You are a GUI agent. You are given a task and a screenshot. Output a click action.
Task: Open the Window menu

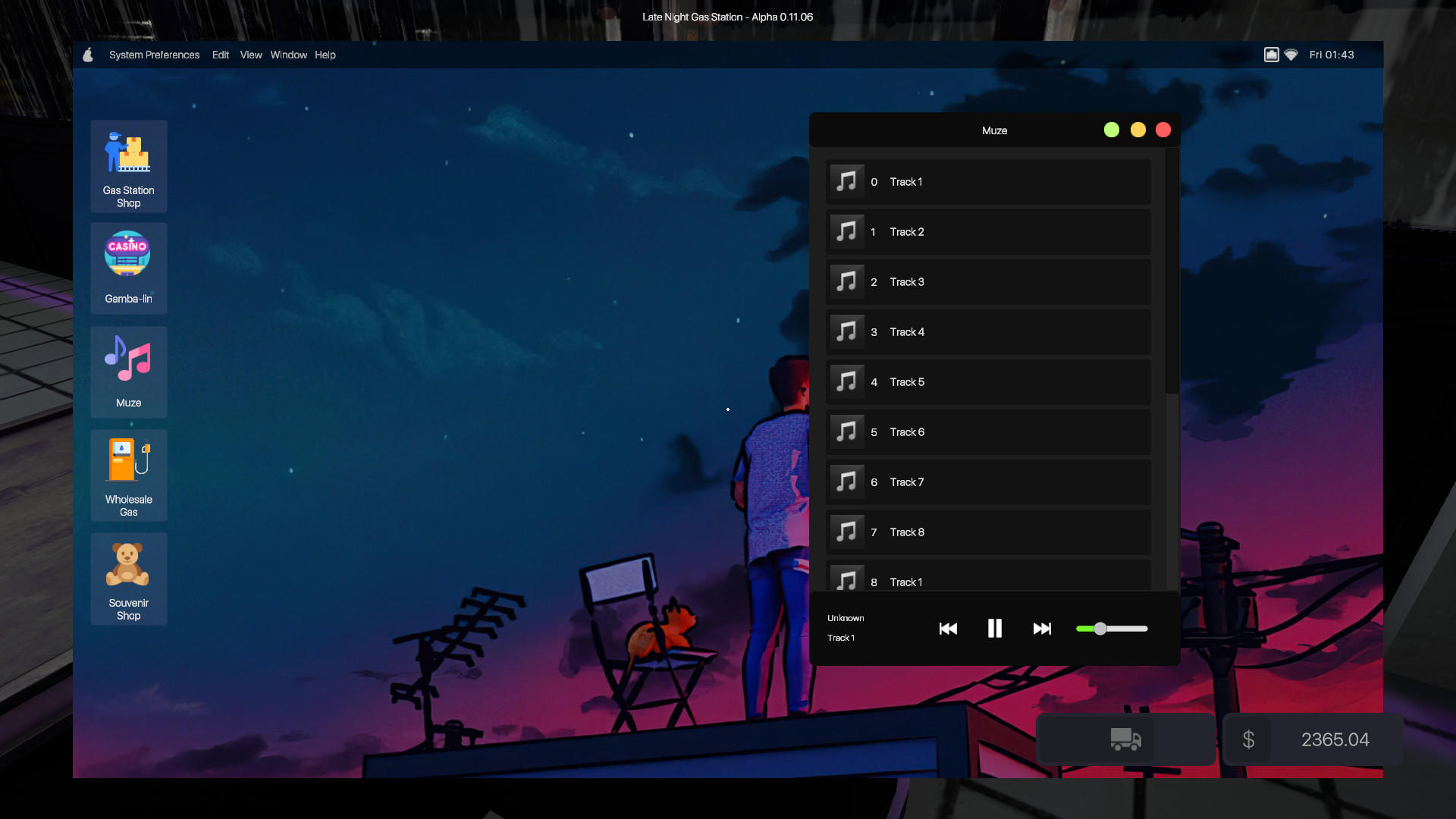(288, 55)
